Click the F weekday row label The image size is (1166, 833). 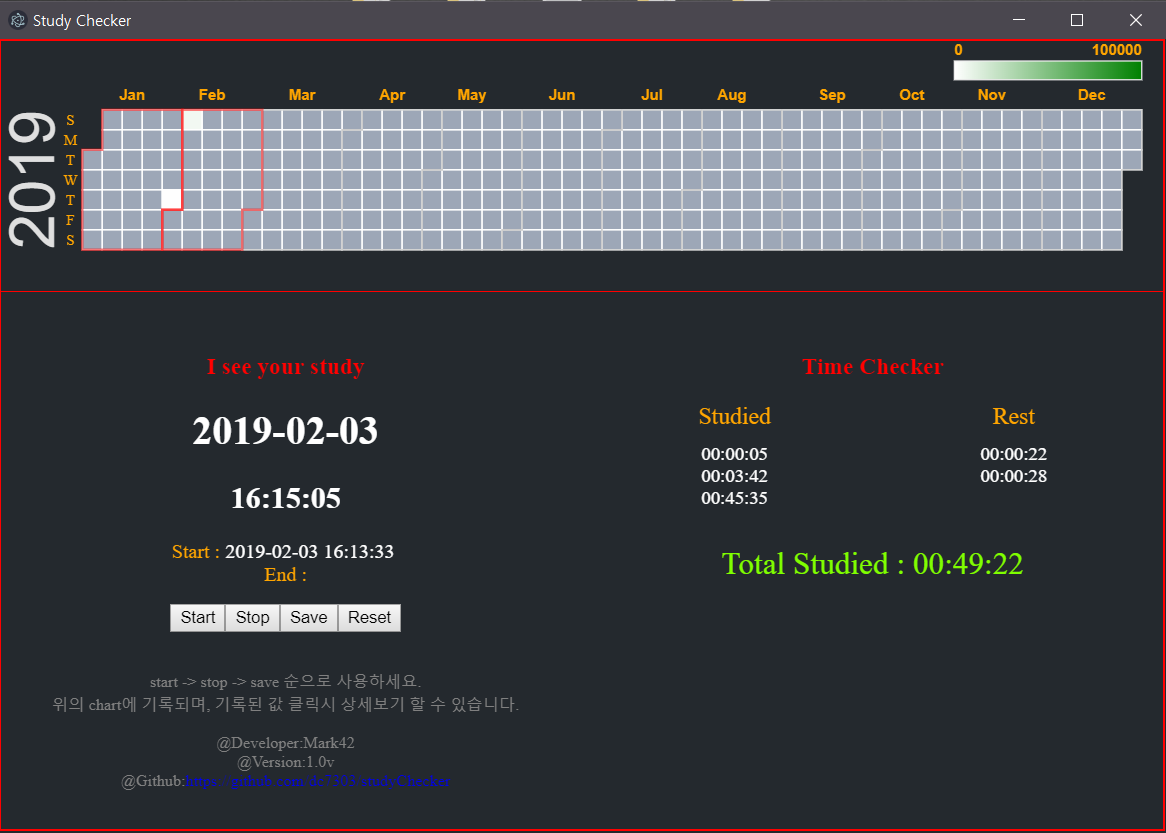click(x=70, y=220)
